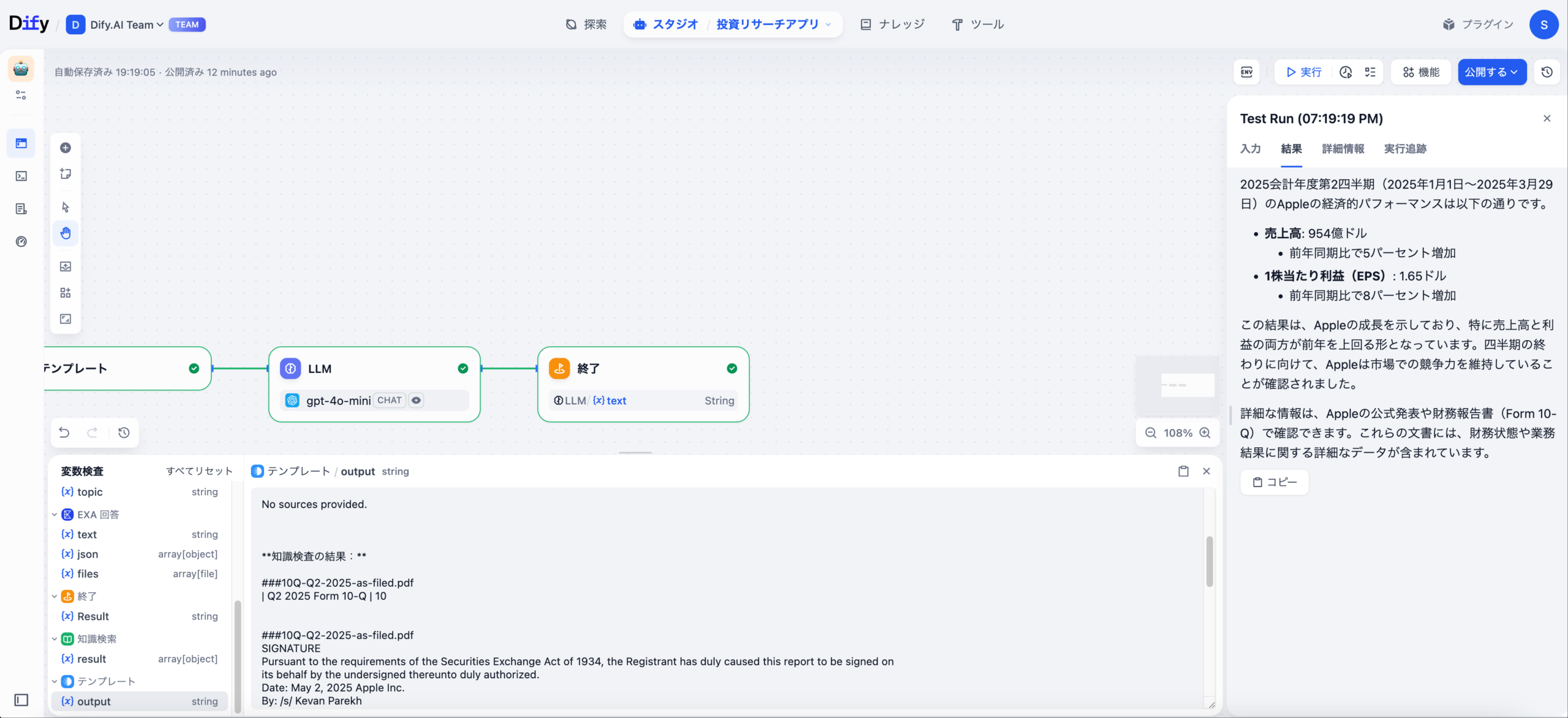This screenshot has width=1568, height=718.
Task: Click the output panel vertical scrollbar
Action: (1209, 561)
